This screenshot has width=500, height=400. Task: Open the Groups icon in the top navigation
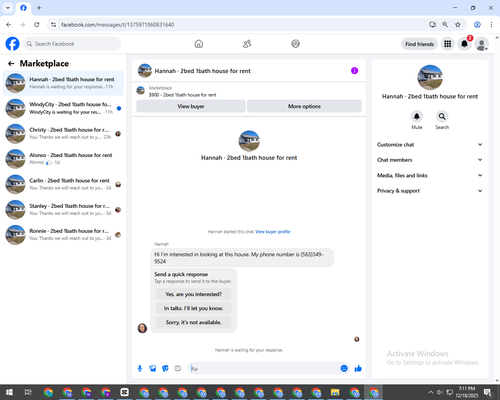click(295, 44)
